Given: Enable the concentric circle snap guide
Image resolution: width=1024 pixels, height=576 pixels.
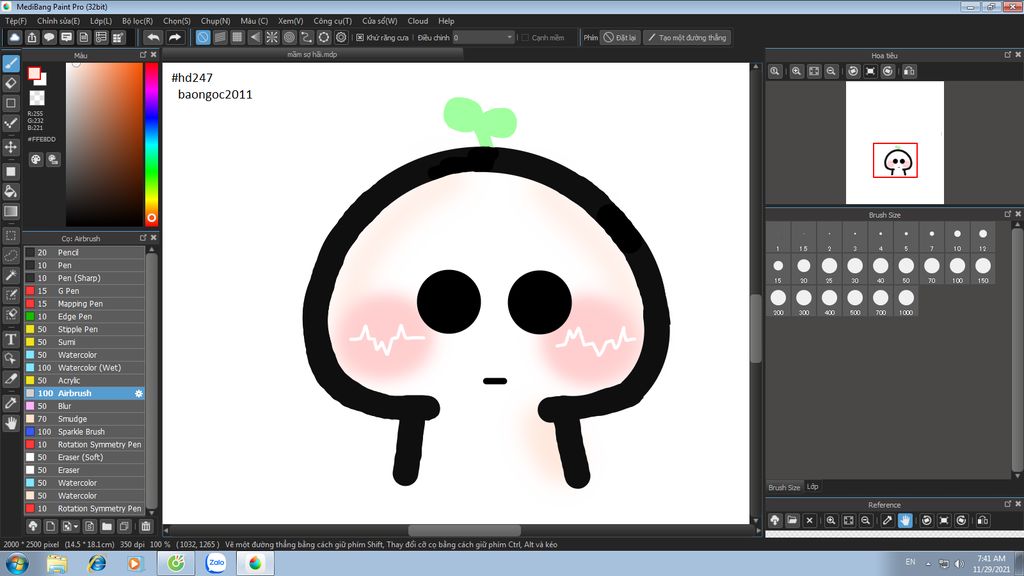Looking at the screenshot, I should click(x=289, y=37).
